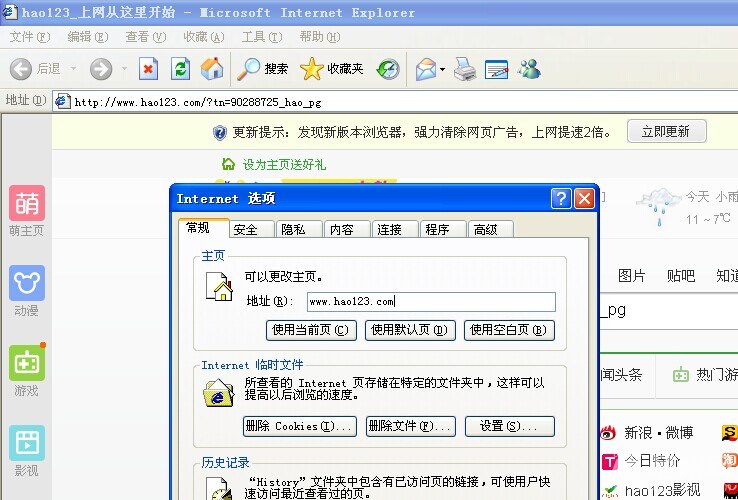The width and height of the screenshot is (738, 500).
Task: Click the 使用默认页(D) button
Action: click(x=410, y=330)
